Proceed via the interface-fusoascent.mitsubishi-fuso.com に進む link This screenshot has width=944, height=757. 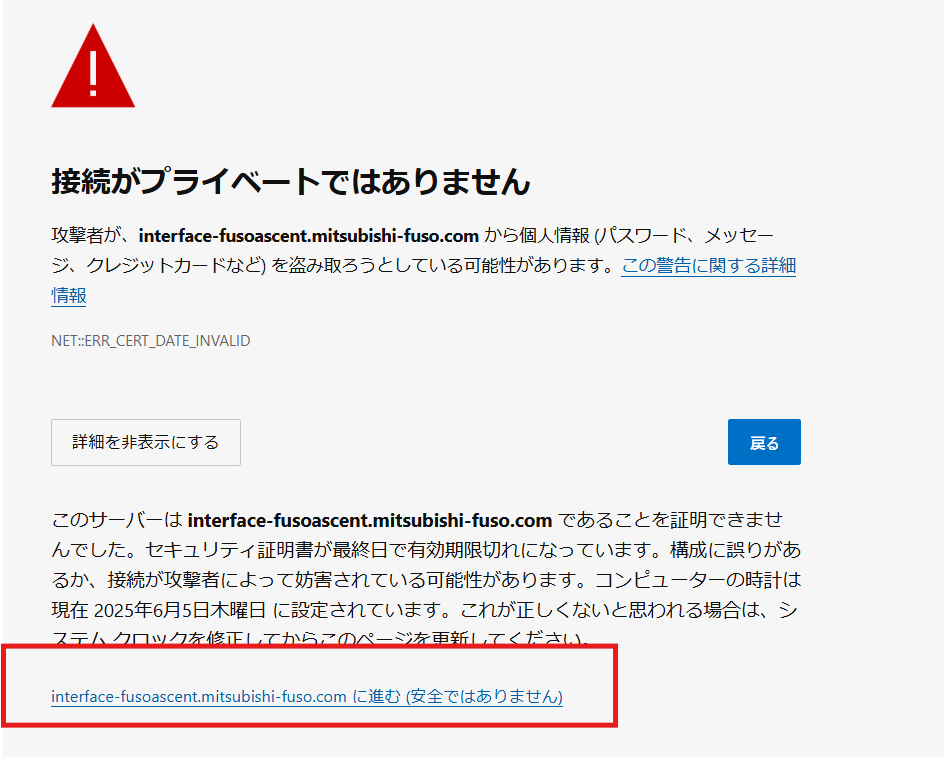click(x=306, y=696)
